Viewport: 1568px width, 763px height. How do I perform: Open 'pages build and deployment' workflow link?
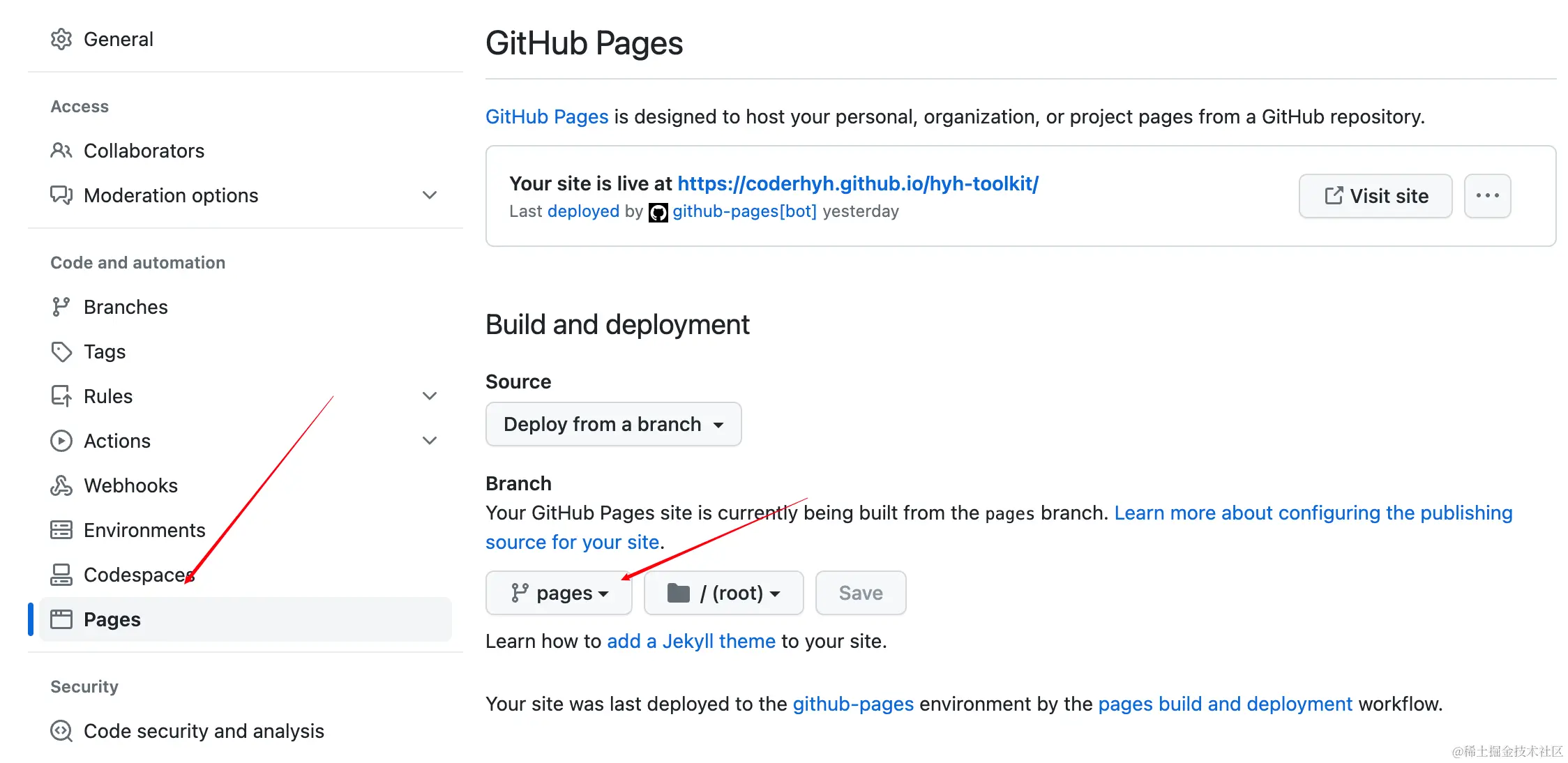click(x=1226, y=704)
